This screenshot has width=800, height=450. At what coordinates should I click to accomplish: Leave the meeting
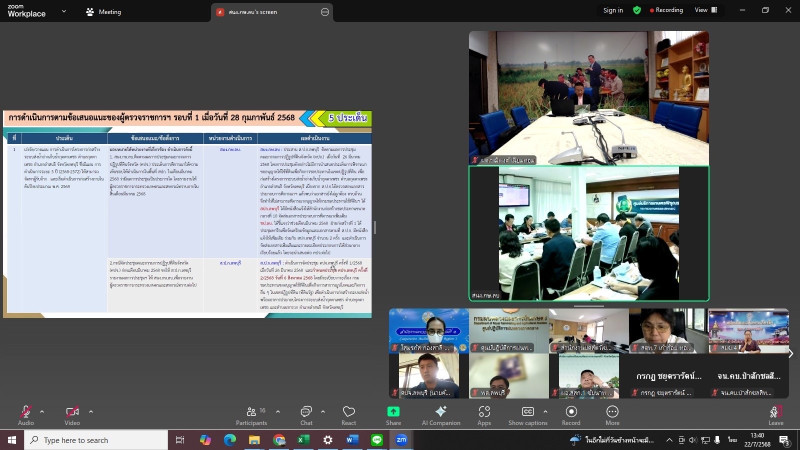tap(775, 412)
